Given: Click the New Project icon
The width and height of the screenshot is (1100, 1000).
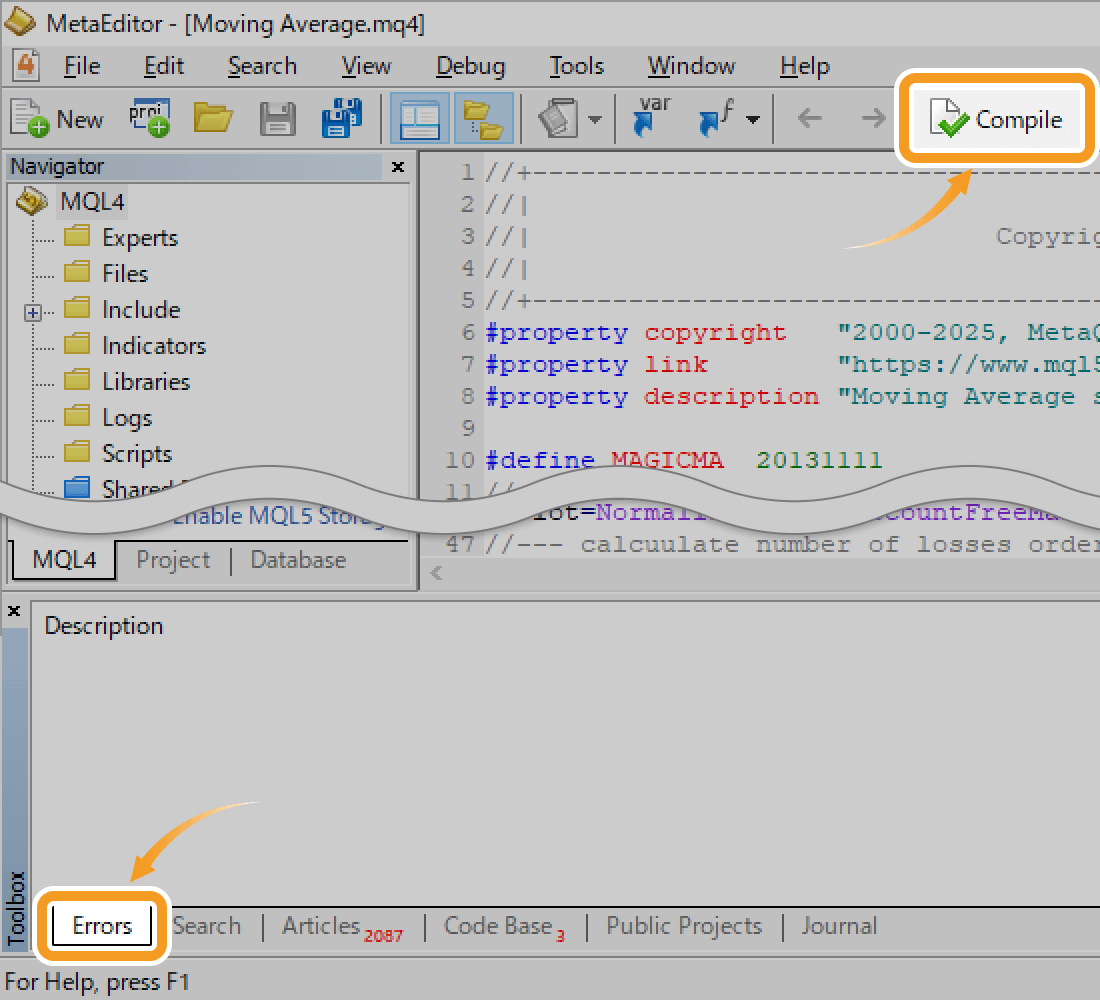Looking at the screenshot, I should pos(149,118).
